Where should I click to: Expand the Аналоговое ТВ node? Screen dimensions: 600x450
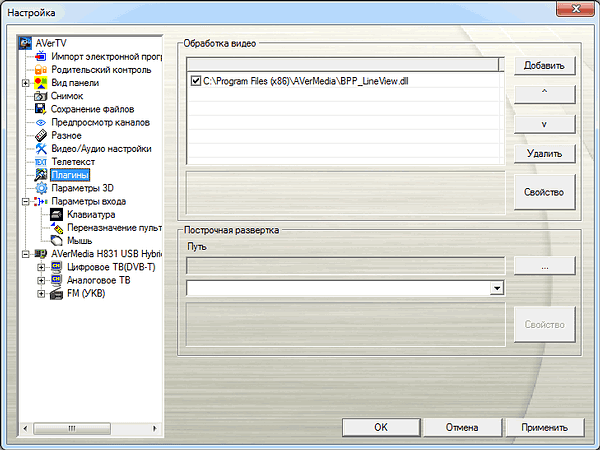(41, 280)
